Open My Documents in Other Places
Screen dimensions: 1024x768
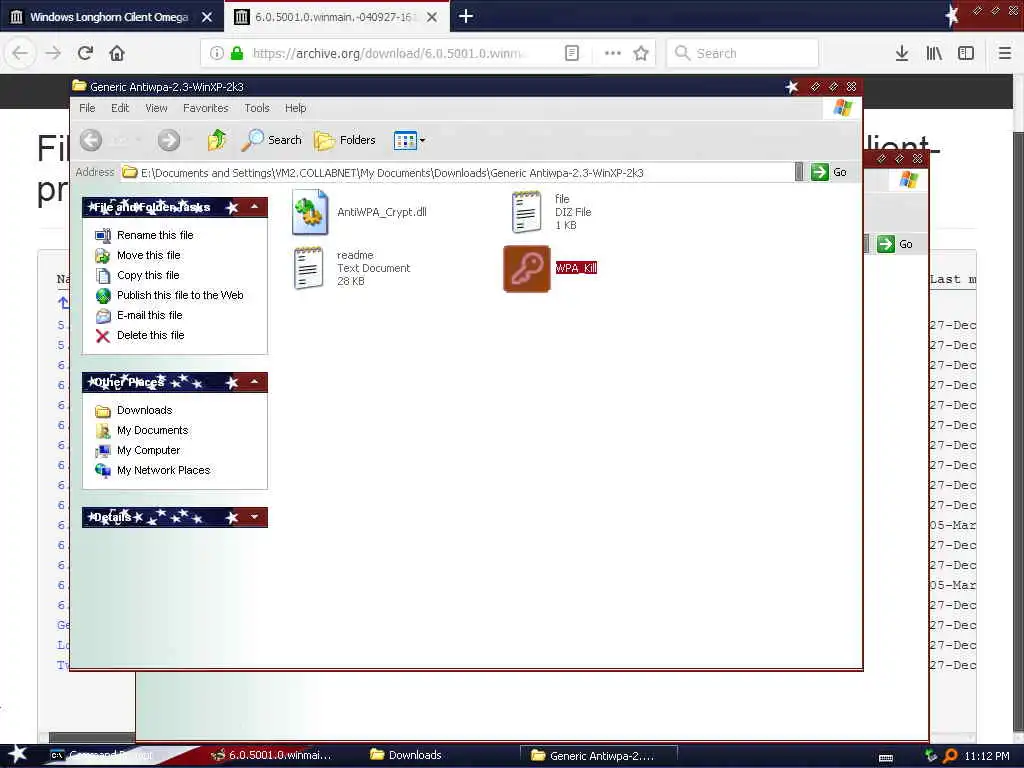click(x=152, y=430)
